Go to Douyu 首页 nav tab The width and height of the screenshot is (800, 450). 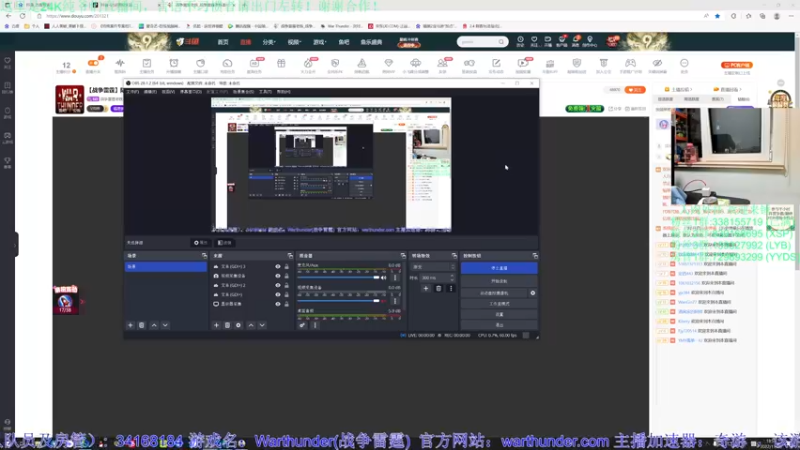click(x=223, y=42)
